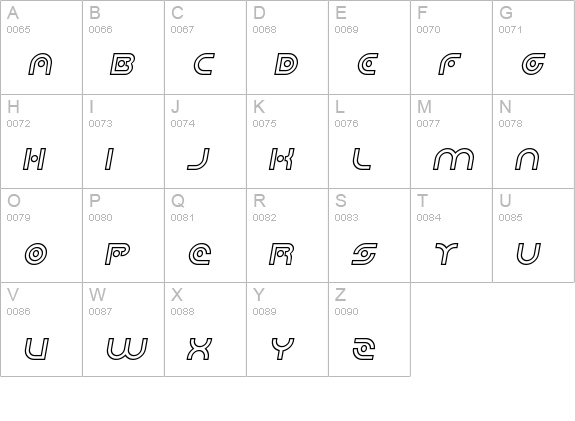Choose the glyph cell for letter G
This screenshot has height=421, width=575.
coord(534,47)
